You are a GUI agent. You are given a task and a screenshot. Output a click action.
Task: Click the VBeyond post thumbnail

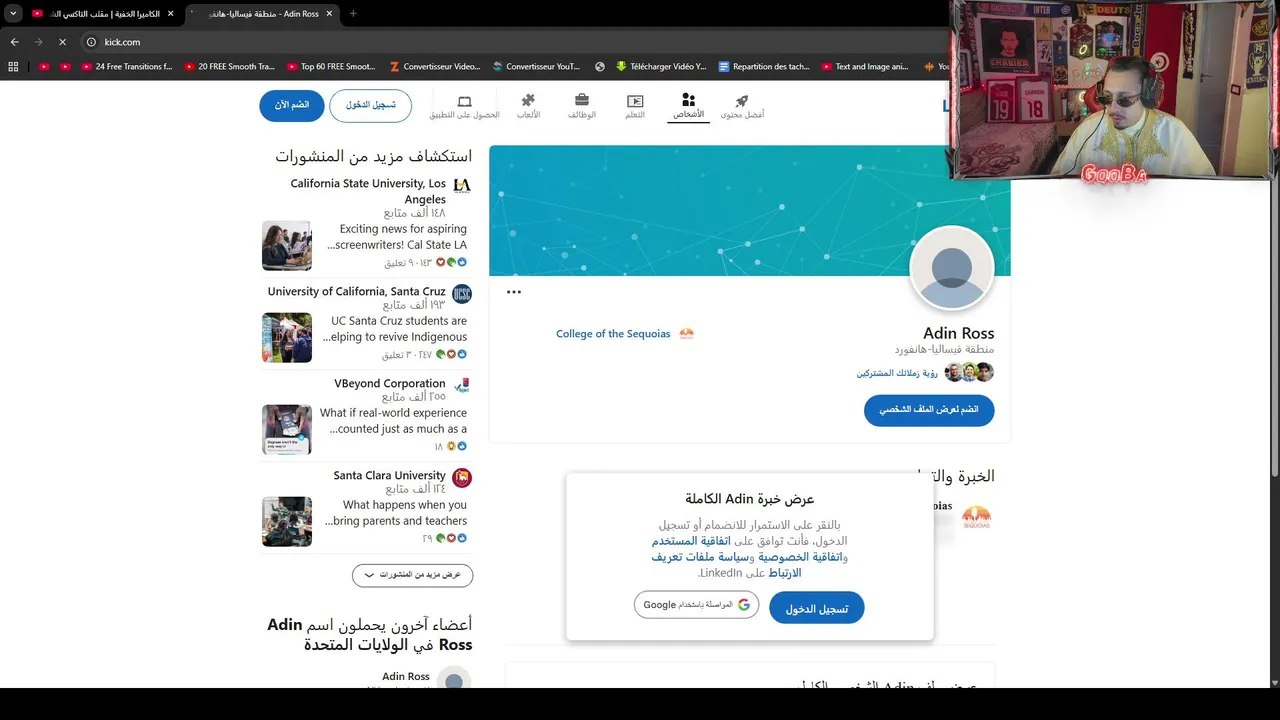pos(287,430)
